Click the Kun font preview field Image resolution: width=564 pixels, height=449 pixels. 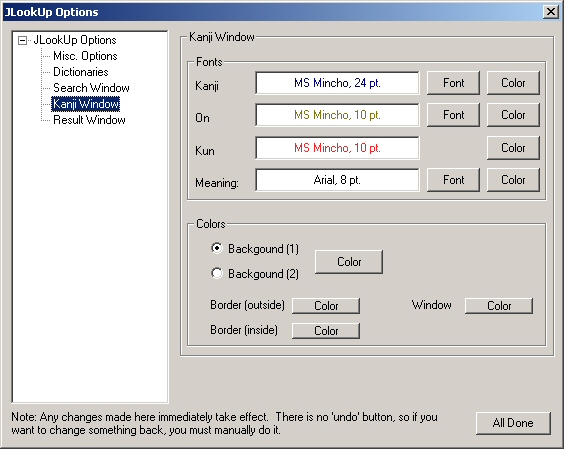point(337,148)
